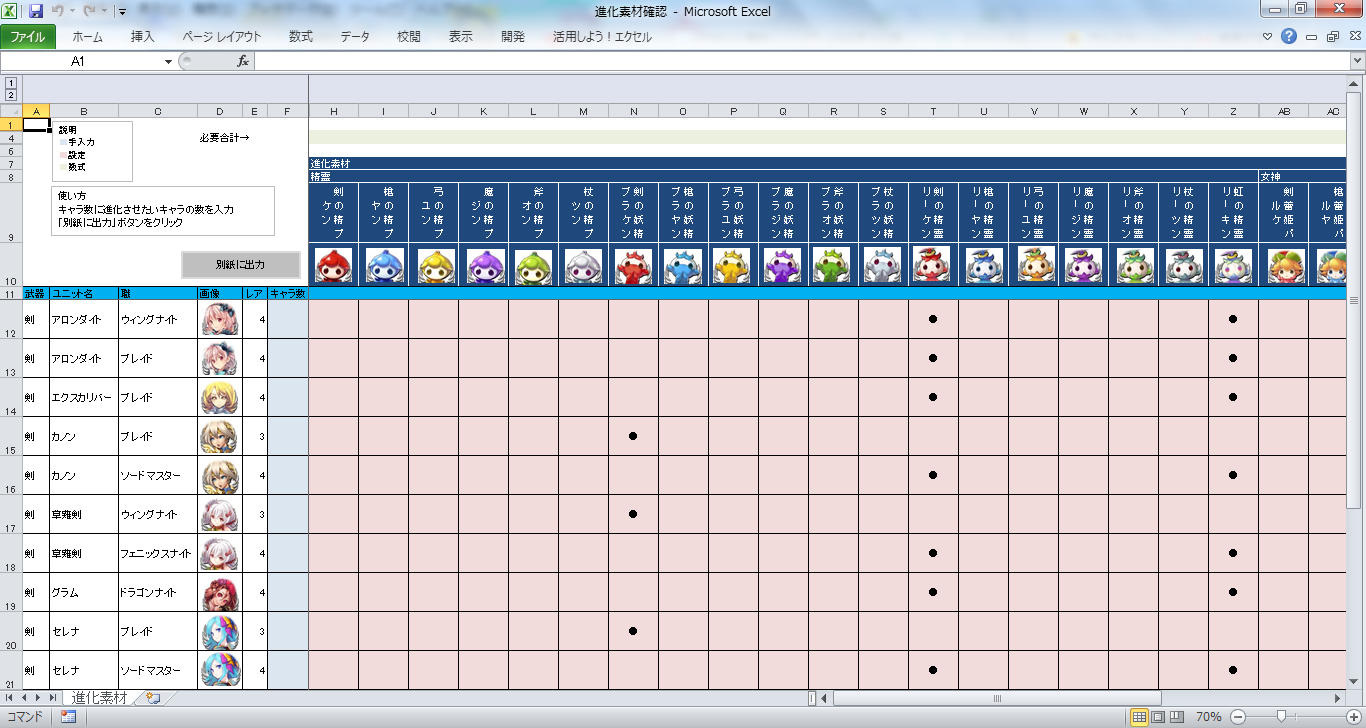Screen dimensions: 1366x728
Task: Select the white staff spirit icon in column M
Action: click(584, 265)
